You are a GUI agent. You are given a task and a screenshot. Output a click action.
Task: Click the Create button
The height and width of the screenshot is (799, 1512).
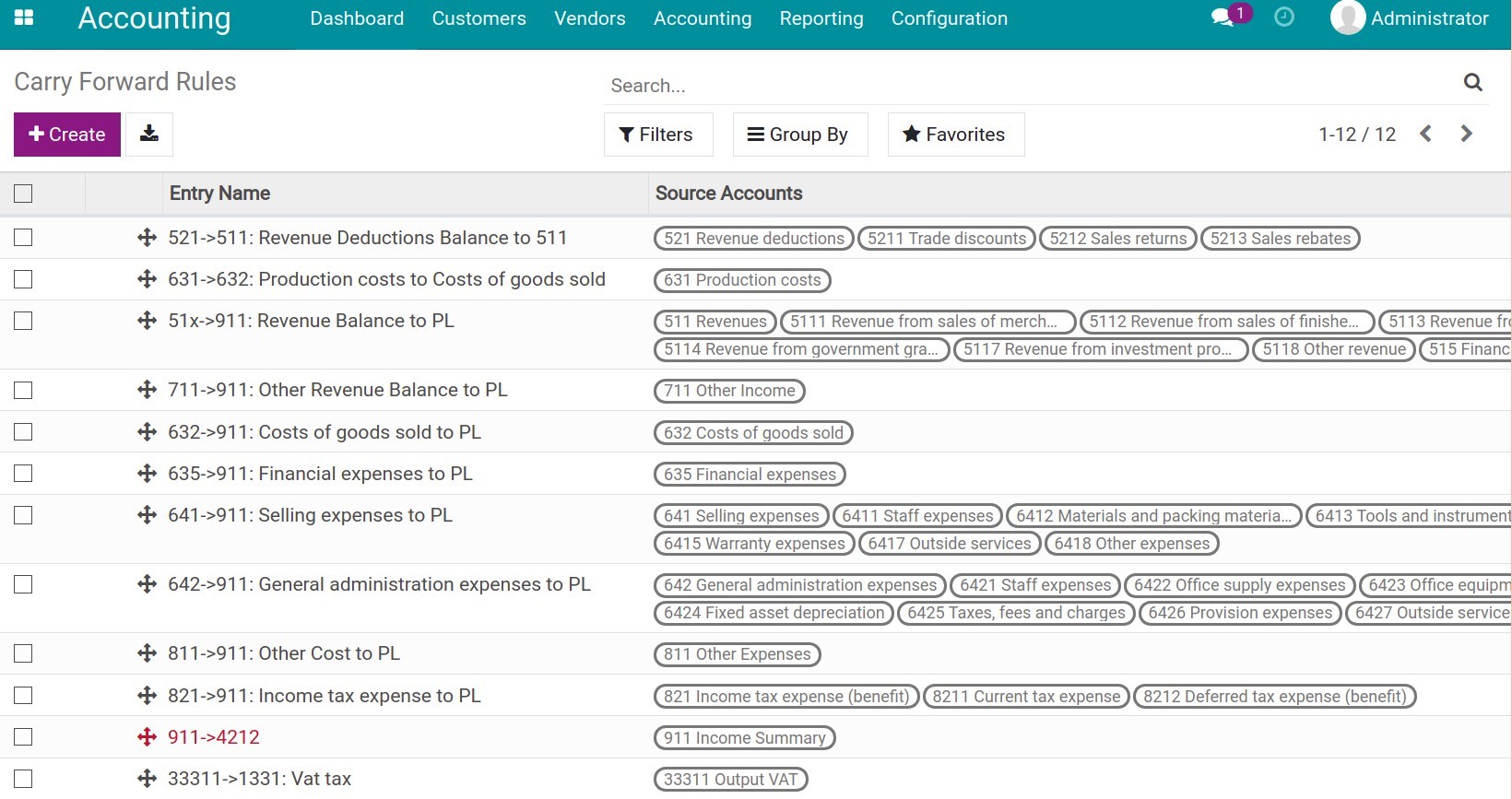point(67,135)
